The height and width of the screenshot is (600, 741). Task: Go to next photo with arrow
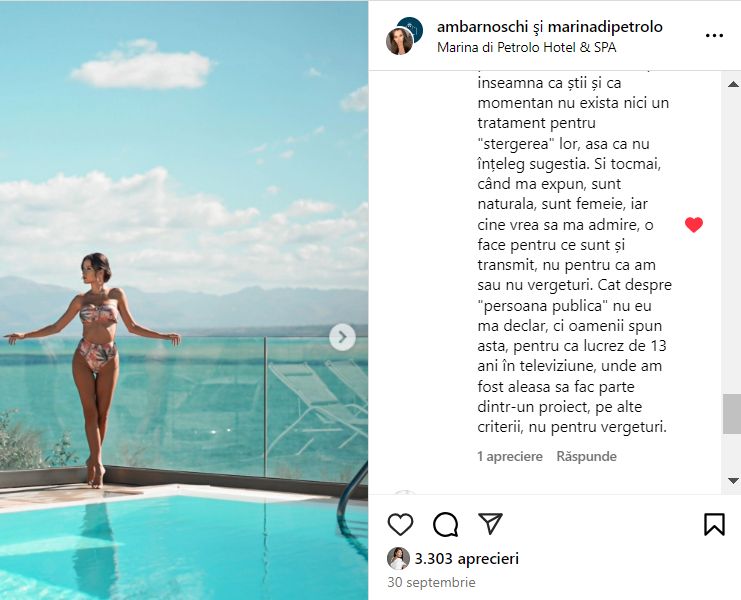point(342,337)
